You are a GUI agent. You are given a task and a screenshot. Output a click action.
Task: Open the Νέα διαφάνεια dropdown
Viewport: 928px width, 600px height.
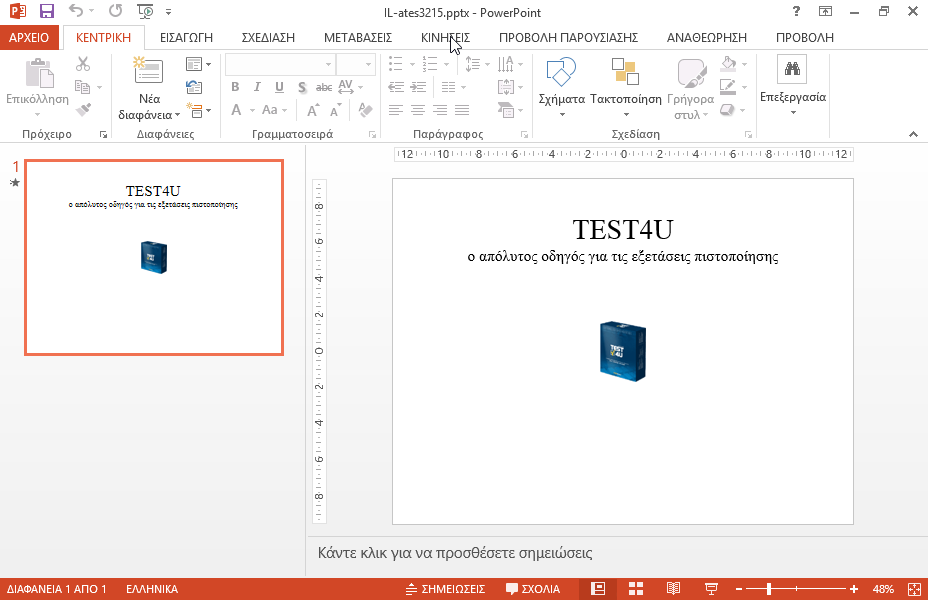tap(149, 107)
